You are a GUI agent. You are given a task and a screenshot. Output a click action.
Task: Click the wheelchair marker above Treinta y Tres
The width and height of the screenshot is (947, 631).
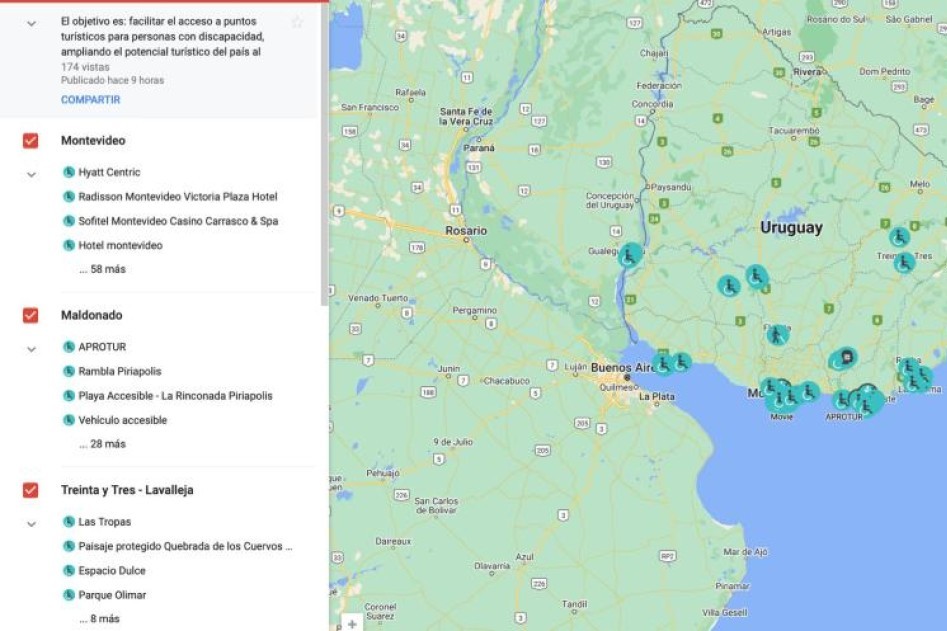pyautogui.click(x=899, y=237)
